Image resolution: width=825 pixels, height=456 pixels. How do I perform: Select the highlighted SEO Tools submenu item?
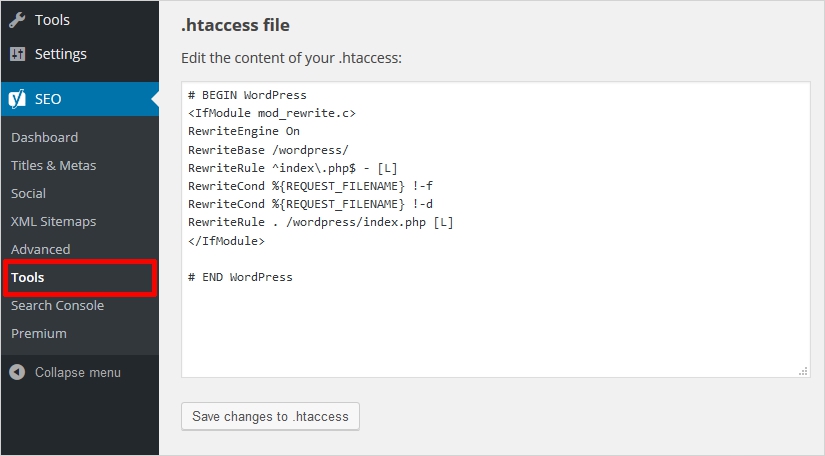point(28,277)
